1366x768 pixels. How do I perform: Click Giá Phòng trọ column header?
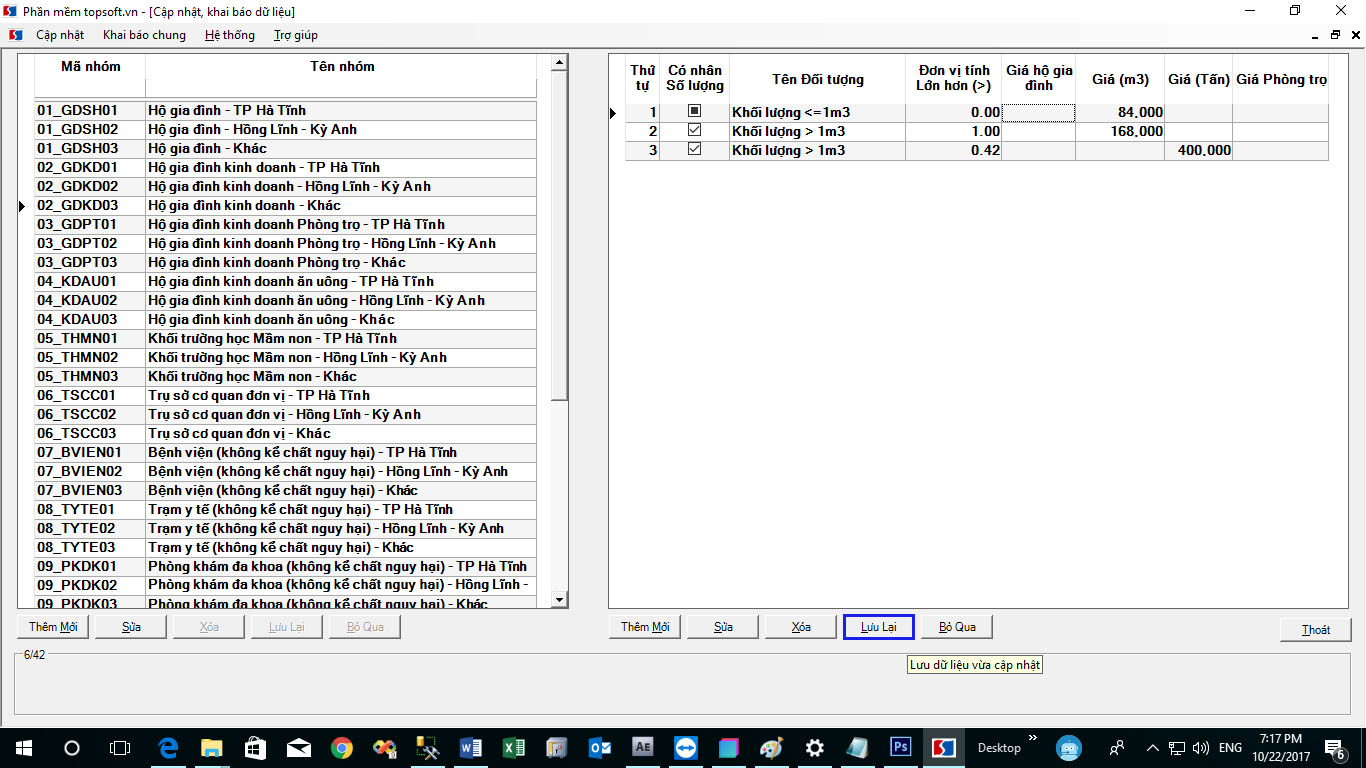pos(1281,79)
